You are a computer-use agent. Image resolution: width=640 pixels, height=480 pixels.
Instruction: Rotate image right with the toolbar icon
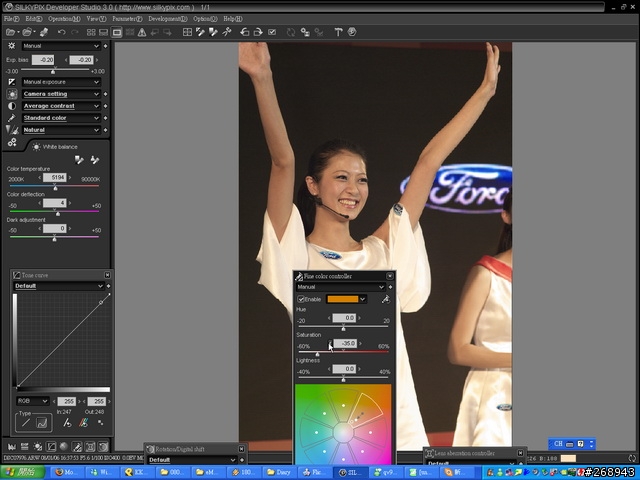click(258, 32)
